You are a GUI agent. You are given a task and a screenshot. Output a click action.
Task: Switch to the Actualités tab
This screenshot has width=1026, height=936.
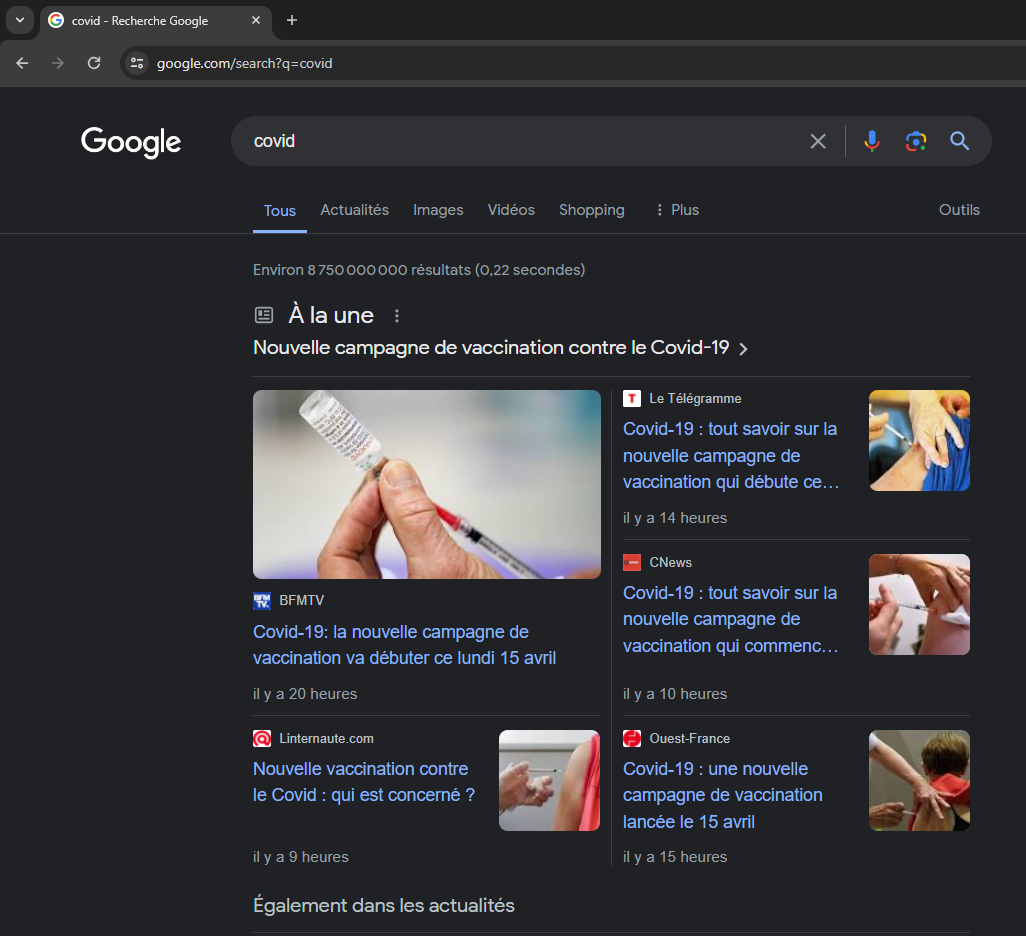pyautogui.click(x=355, y=210)
